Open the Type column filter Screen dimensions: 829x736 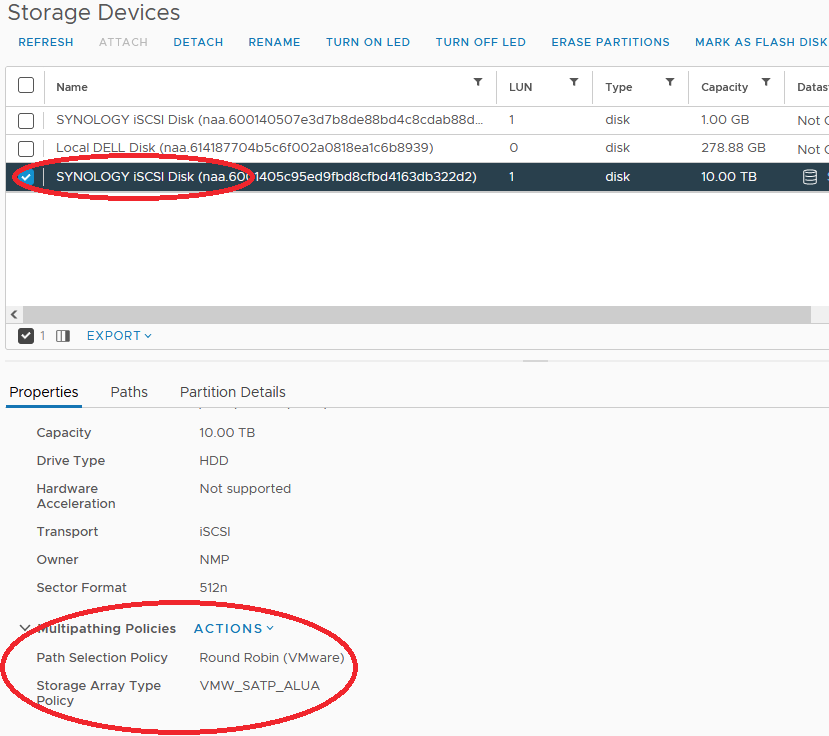670,83
